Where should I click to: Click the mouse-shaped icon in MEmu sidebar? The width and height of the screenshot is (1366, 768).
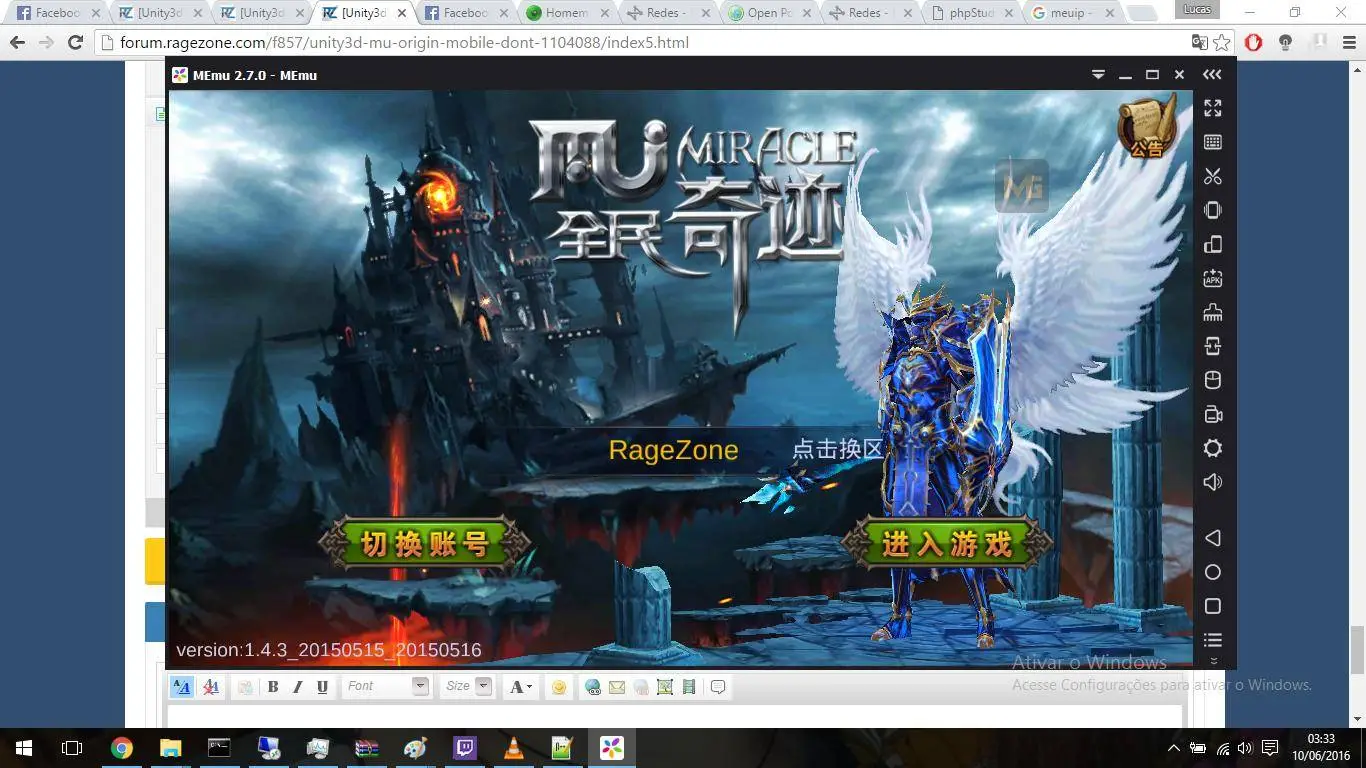click(1213, 380)
